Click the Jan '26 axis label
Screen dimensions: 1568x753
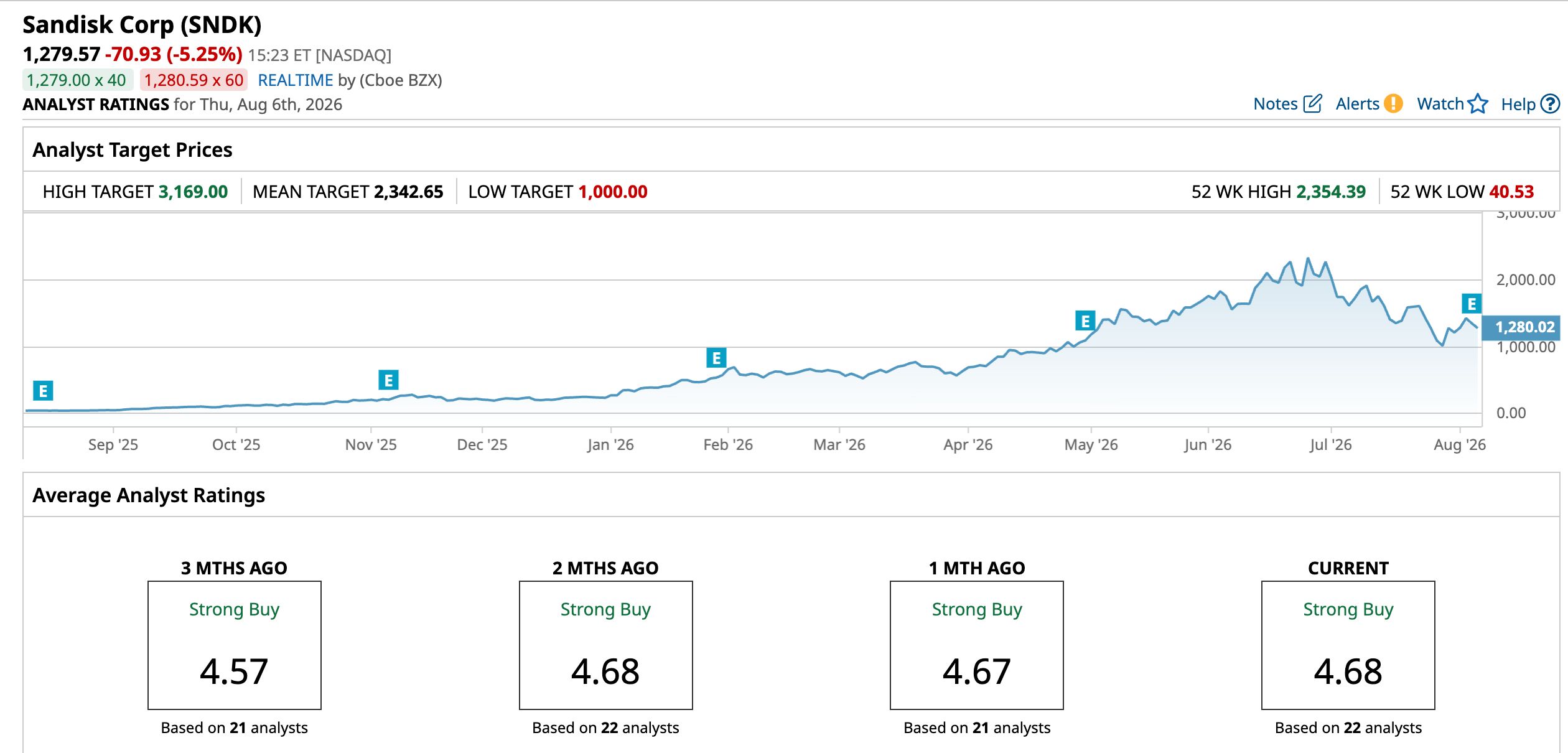pyautogui.click(x=610, y=445)
